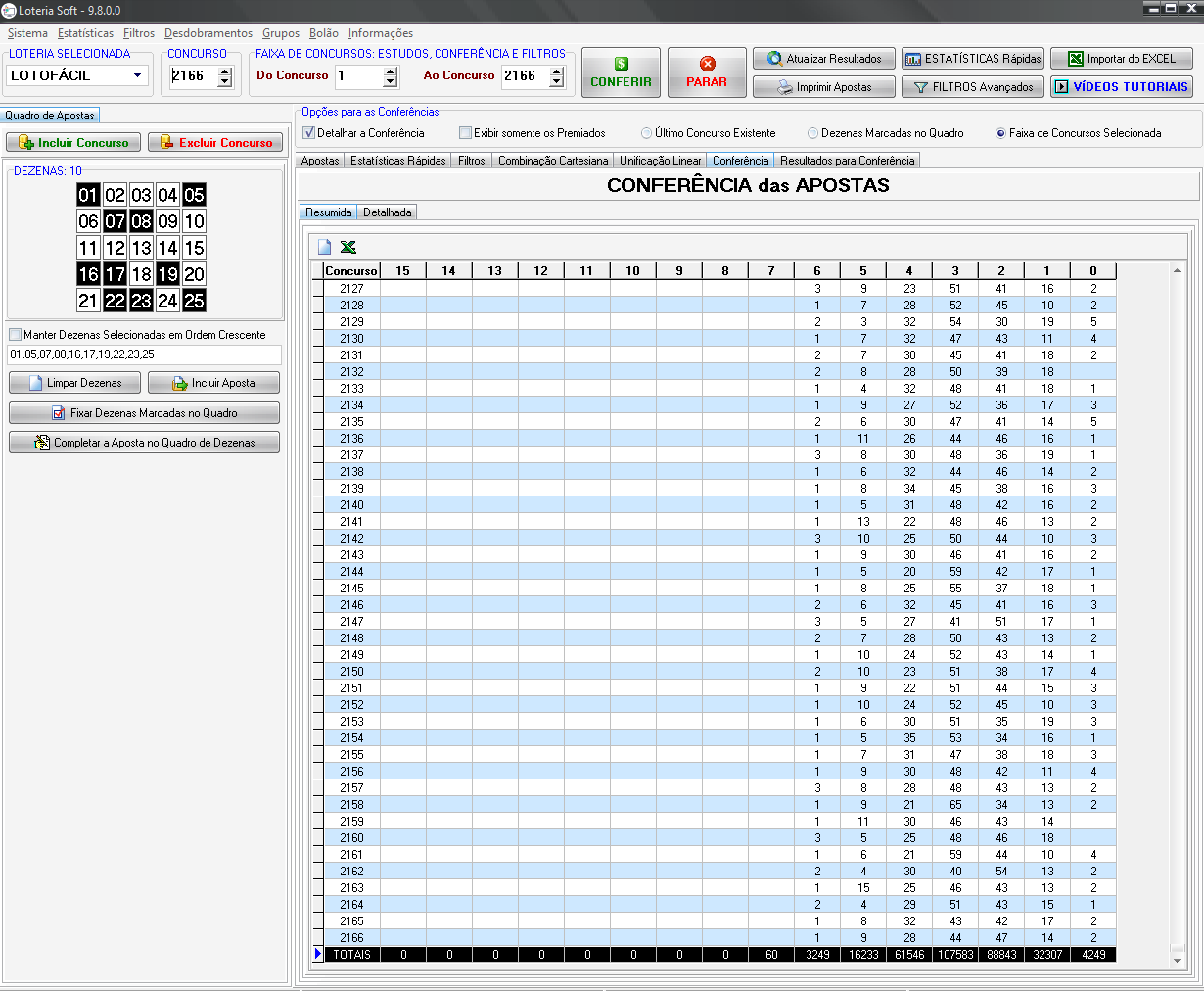The height and width of the screenshot is (991, 1204).
Task: Open the Desdobramentos menu
Action: tap(208, 33)
